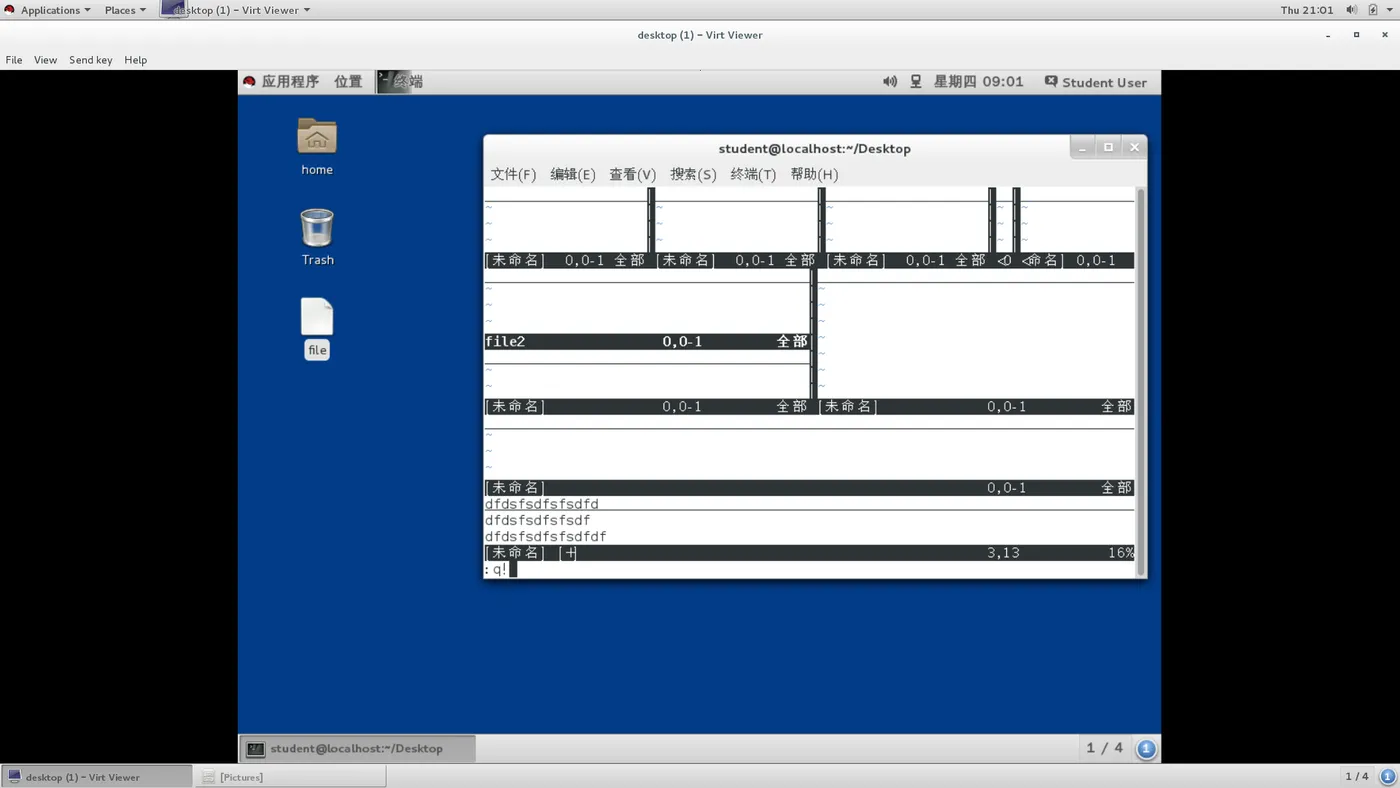Viewport: 1400px width, 788px height.
Task: Close the Virt Viewer window
Action: coord(1384,35)
